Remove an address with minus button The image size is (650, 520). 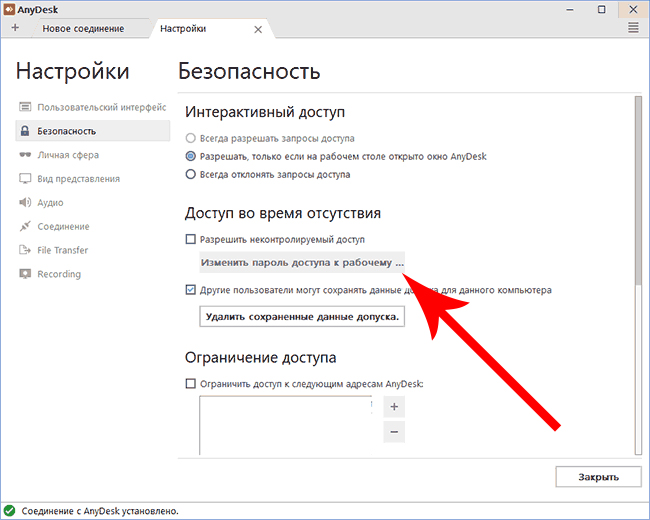394,432
